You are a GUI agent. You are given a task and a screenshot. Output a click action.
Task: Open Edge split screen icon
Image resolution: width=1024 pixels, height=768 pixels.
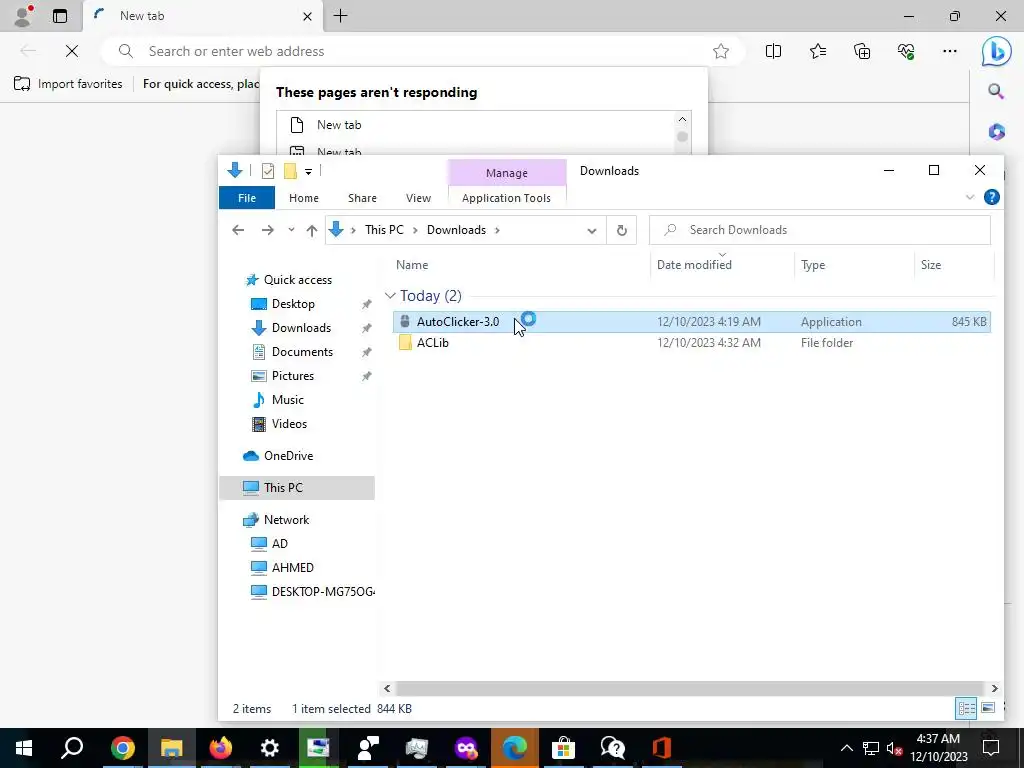[x=773, y=51]
